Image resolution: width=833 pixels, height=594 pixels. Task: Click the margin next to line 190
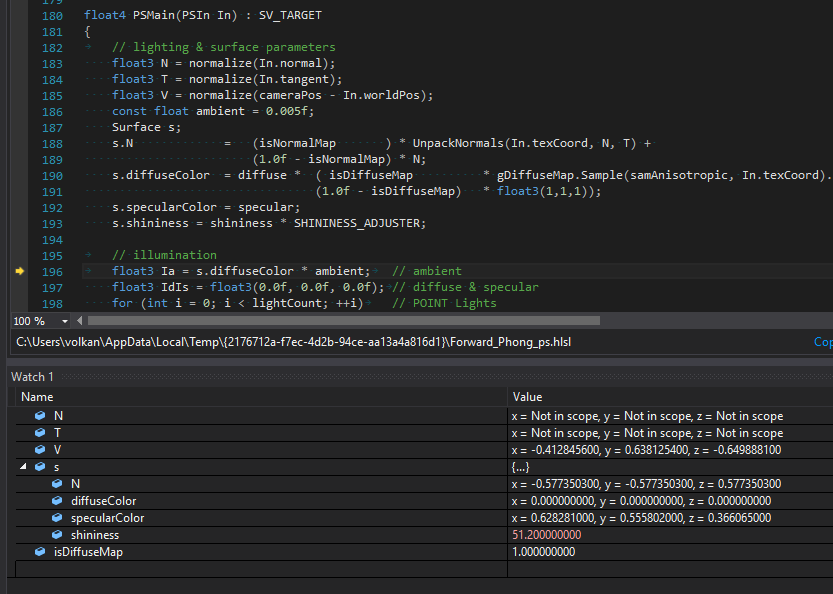tap(20, 175)
